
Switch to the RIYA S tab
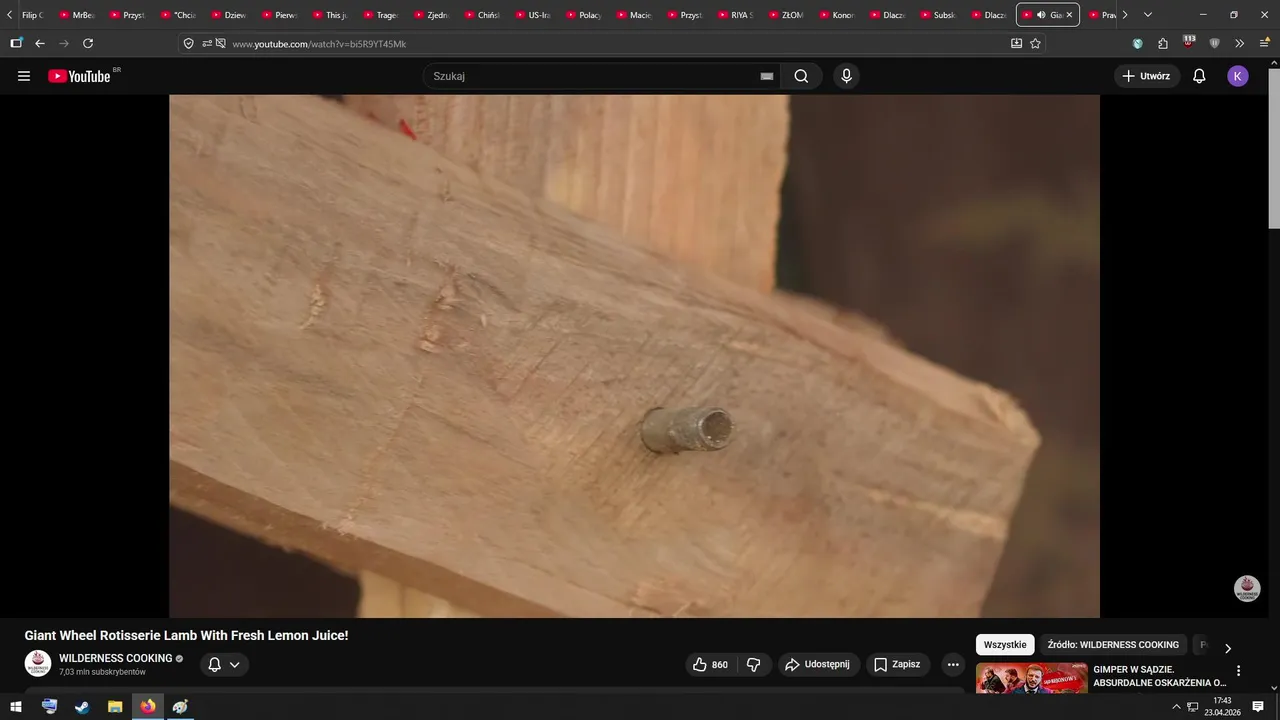point(736,15)
